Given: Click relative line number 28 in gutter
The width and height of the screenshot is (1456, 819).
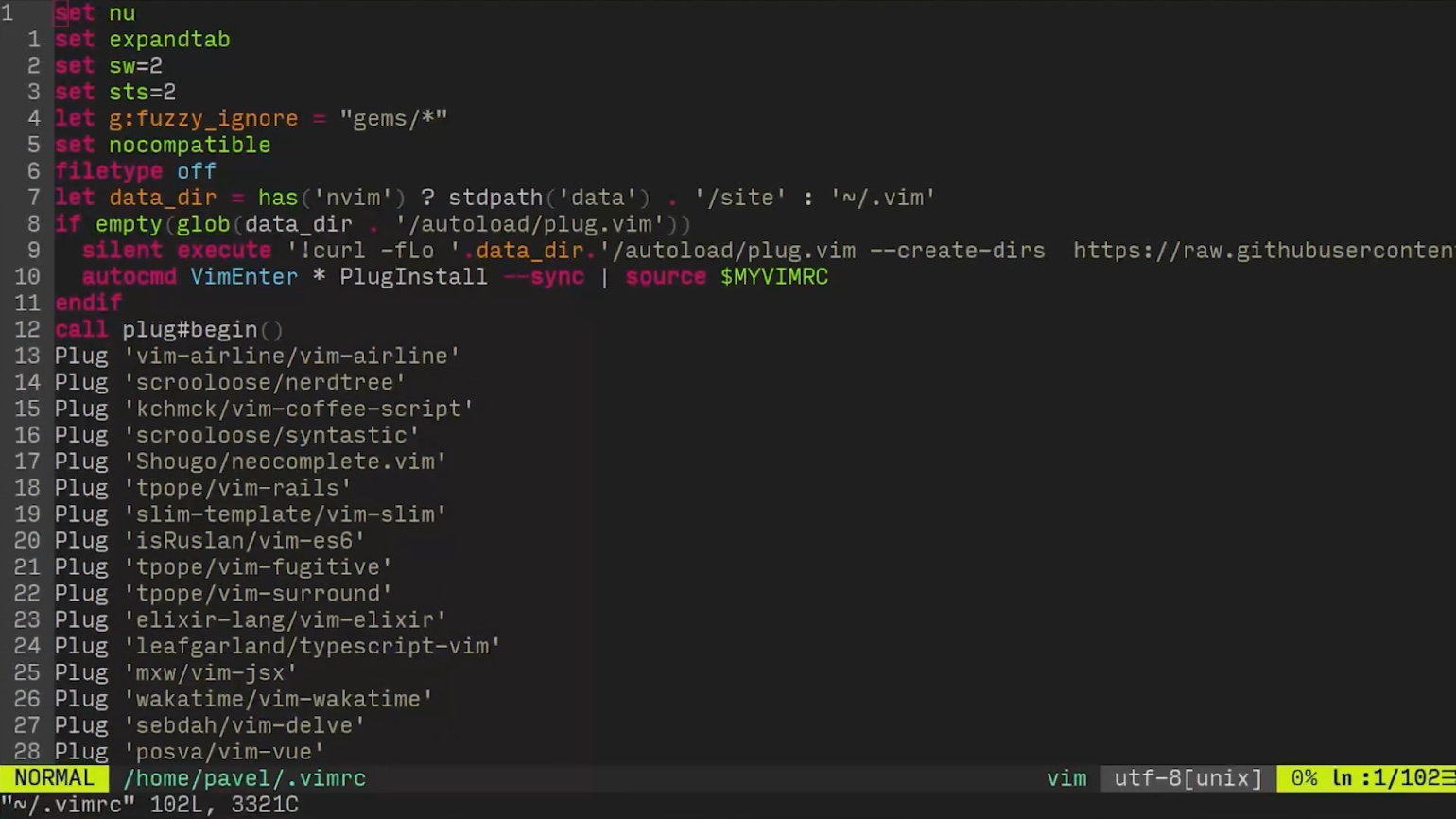Looking at the screenshot, I should click(27, 754).
